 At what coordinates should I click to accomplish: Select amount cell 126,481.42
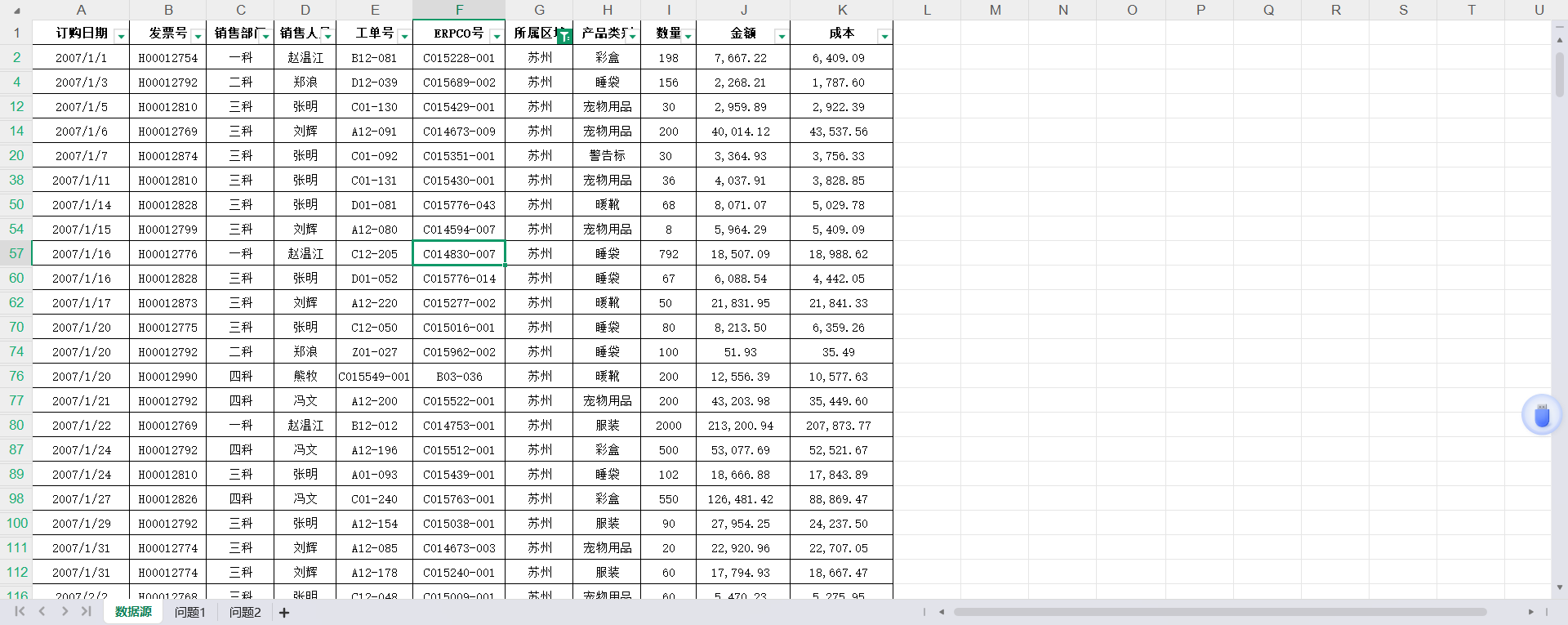click(743, 498)
